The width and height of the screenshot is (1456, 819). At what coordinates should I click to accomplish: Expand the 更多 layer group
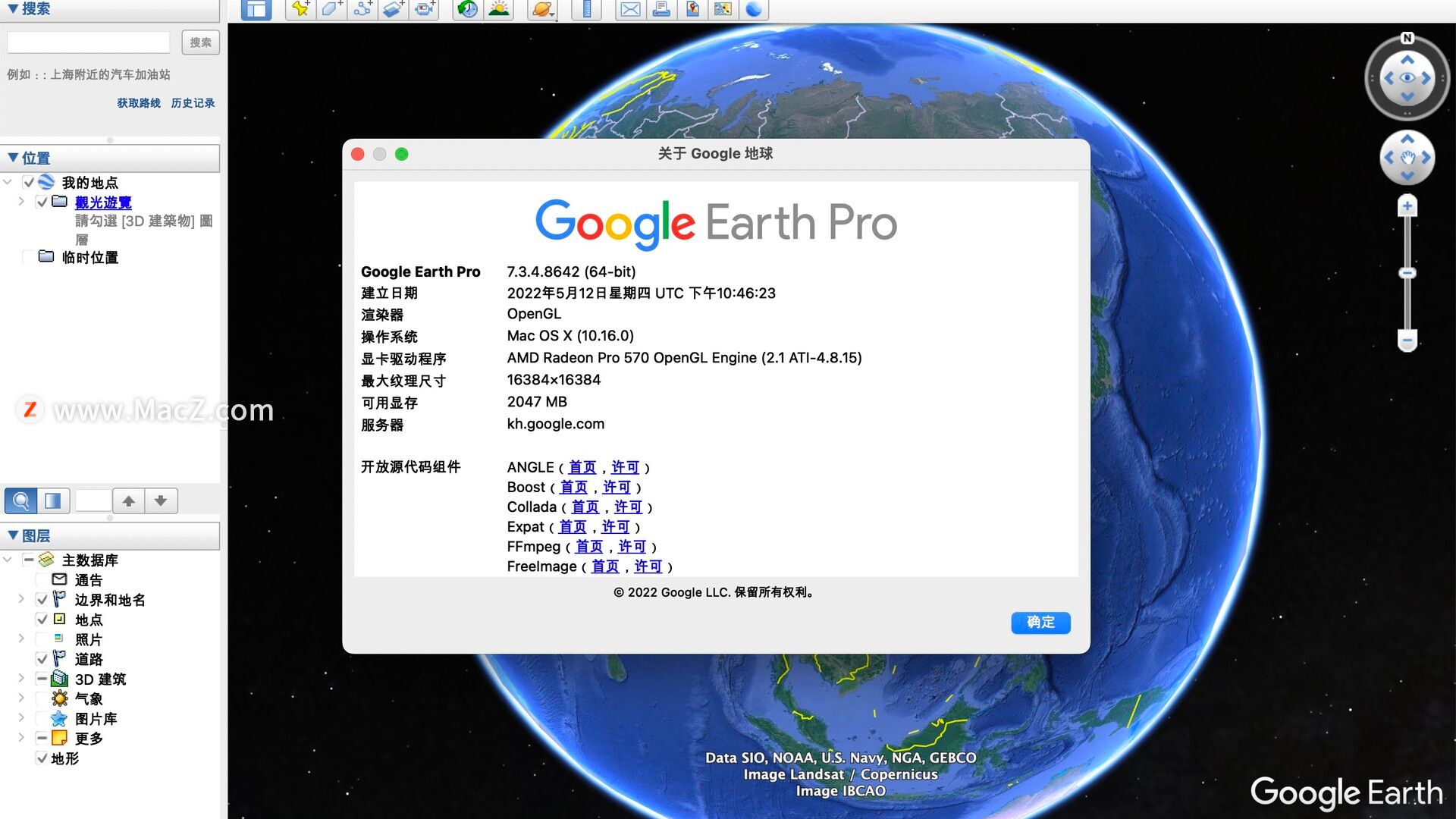click(x=21, y=737)
